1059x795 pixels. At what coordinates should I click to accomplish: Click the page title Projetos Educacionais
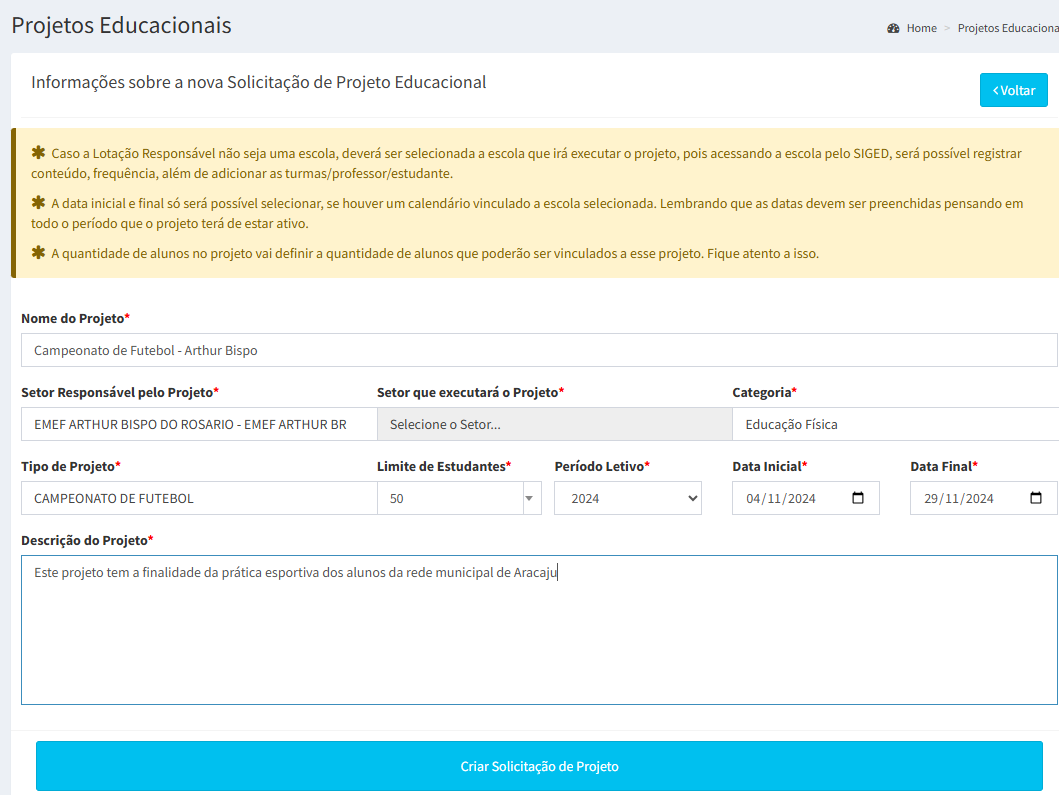point(122,25)
